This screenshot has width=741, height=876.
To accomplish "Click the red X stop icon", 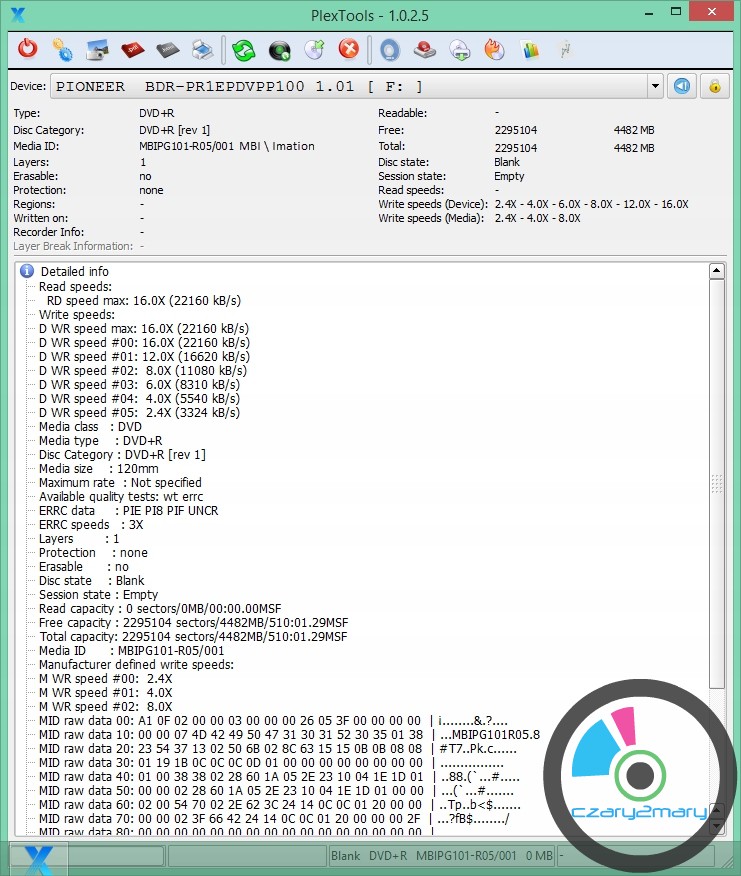I will tap(348, 49).
